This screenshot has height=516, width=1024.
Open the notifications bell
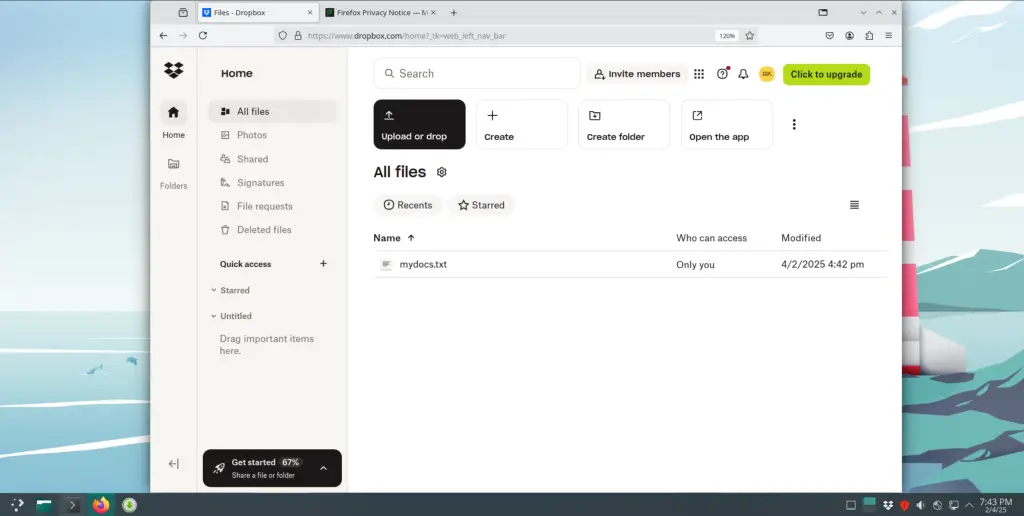click(x=743, y=74)
